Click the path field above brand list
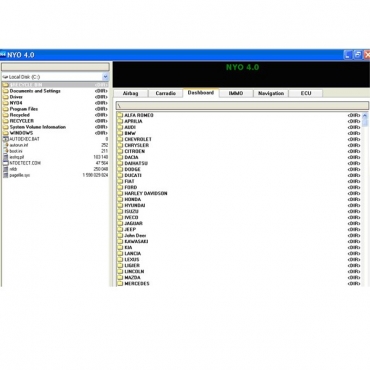Screen dimensions: 370x370 coord(242,106)
